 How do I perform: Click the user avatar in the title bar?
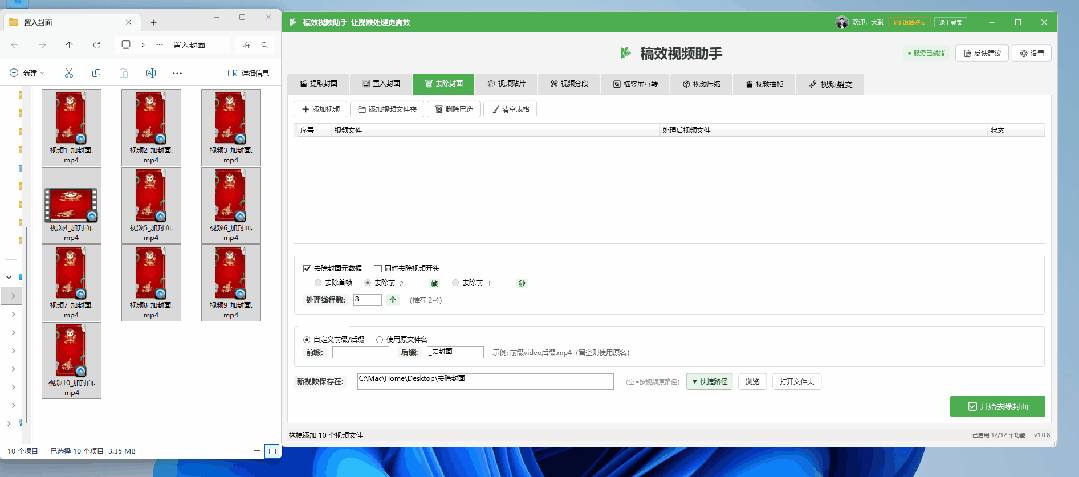pyautogui.click(x=841, y=22)
